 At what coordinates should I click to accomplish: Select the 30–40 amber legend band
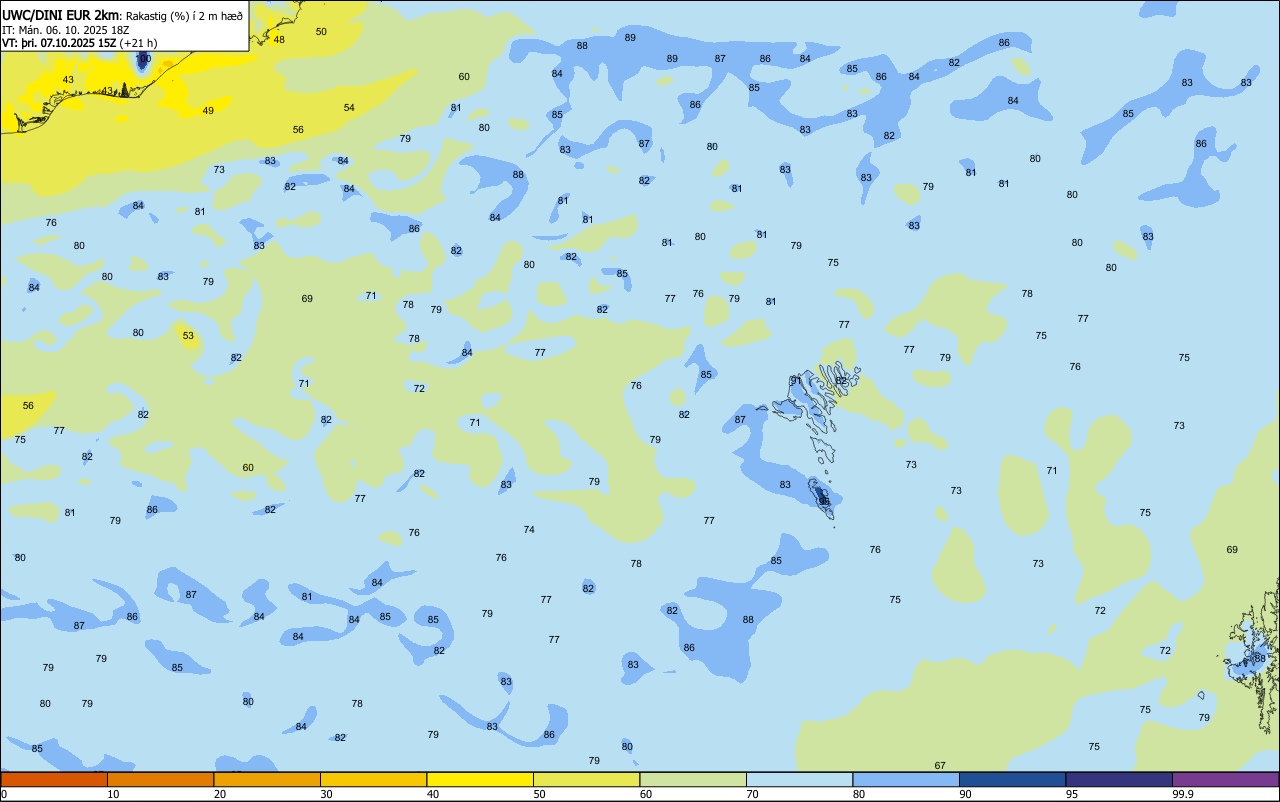[373, 779]
